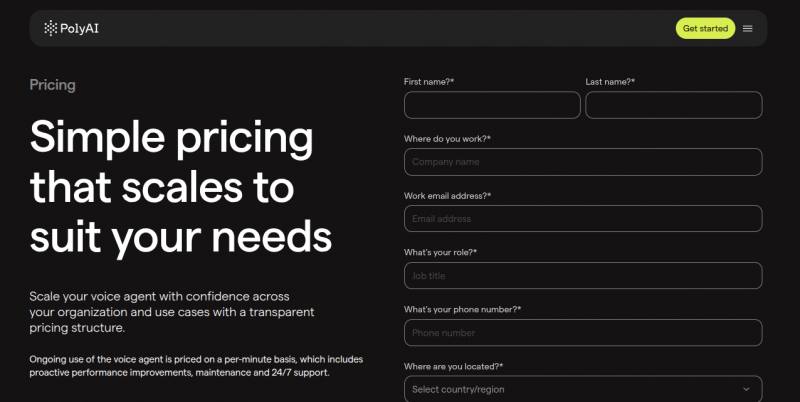
Task: Click the Company name field
Action: click(583, 162)
